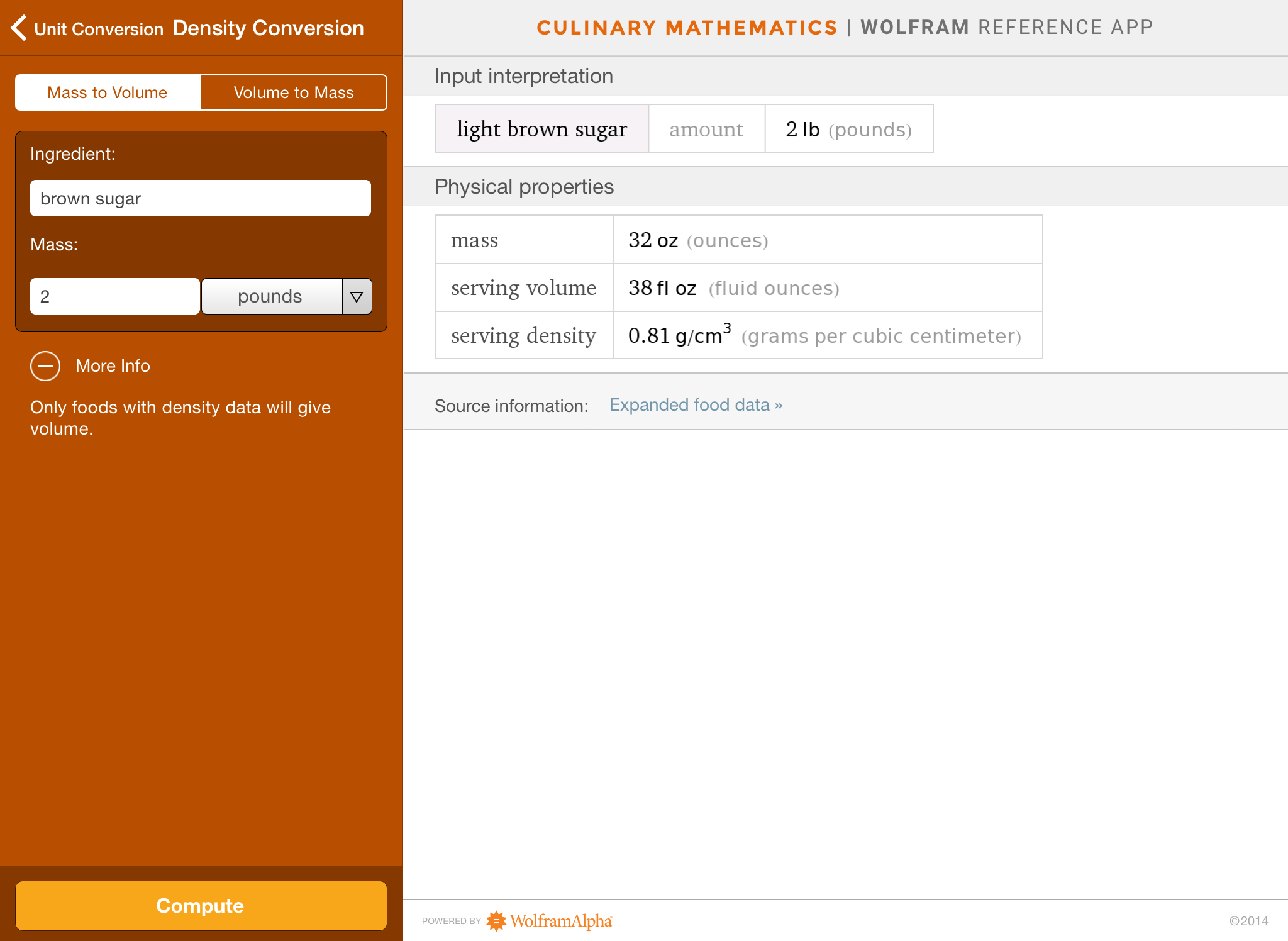
Task: Switch to Volume to Mass mode
Action: click(x=294, y=92)
